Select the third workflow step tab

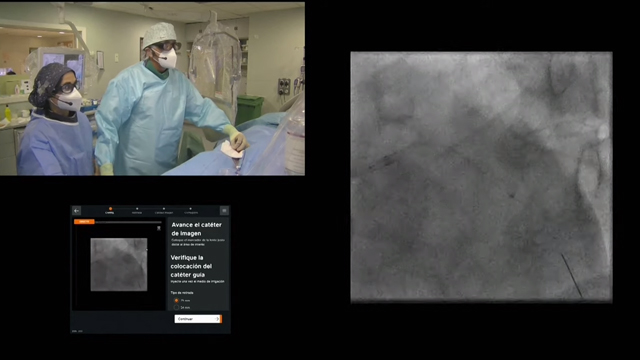pos(164,211)
